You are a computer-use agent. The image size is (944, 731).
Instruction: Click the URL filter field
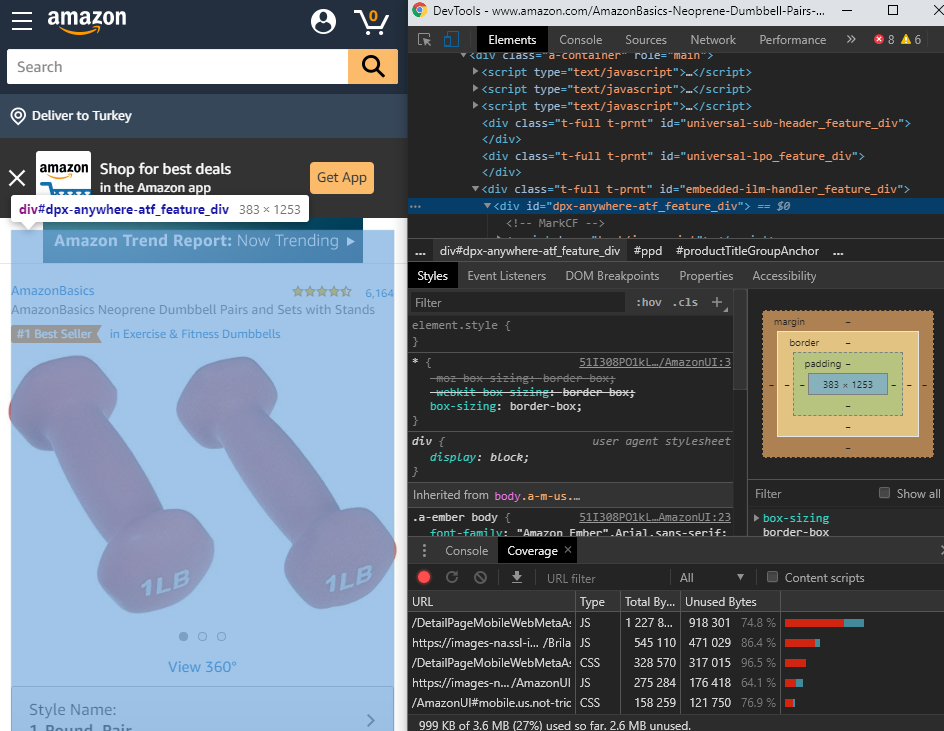[604, 578]
